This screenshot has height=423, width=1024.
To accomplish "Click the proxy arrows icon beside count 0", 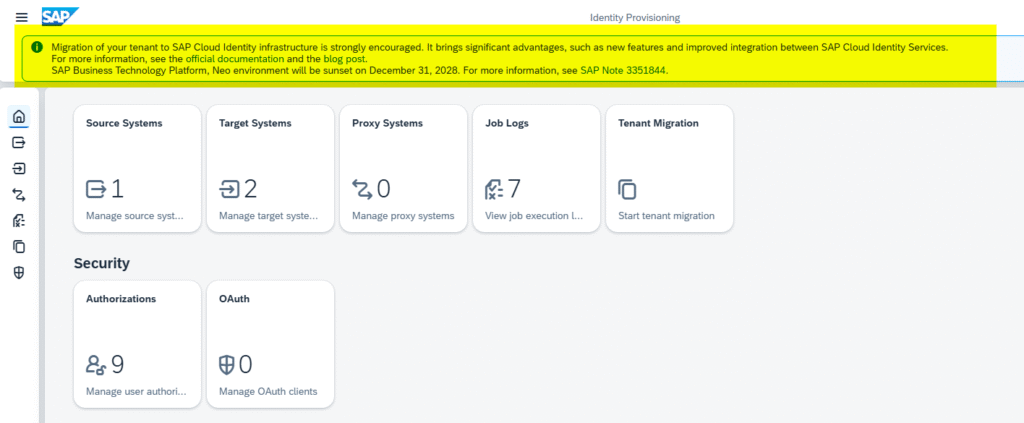I will 362,189.
